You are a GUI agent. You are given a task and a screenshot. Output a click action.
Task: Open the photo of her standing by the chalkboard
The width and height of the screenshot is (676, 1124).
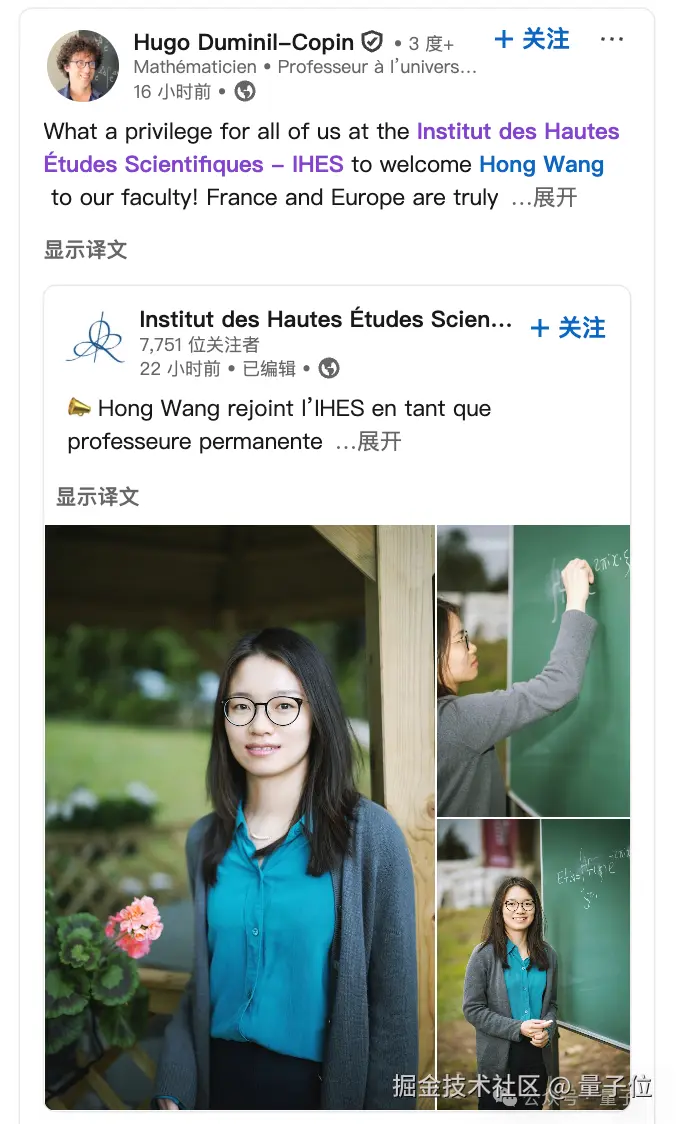pyautogui.click(x=533, y=964)
